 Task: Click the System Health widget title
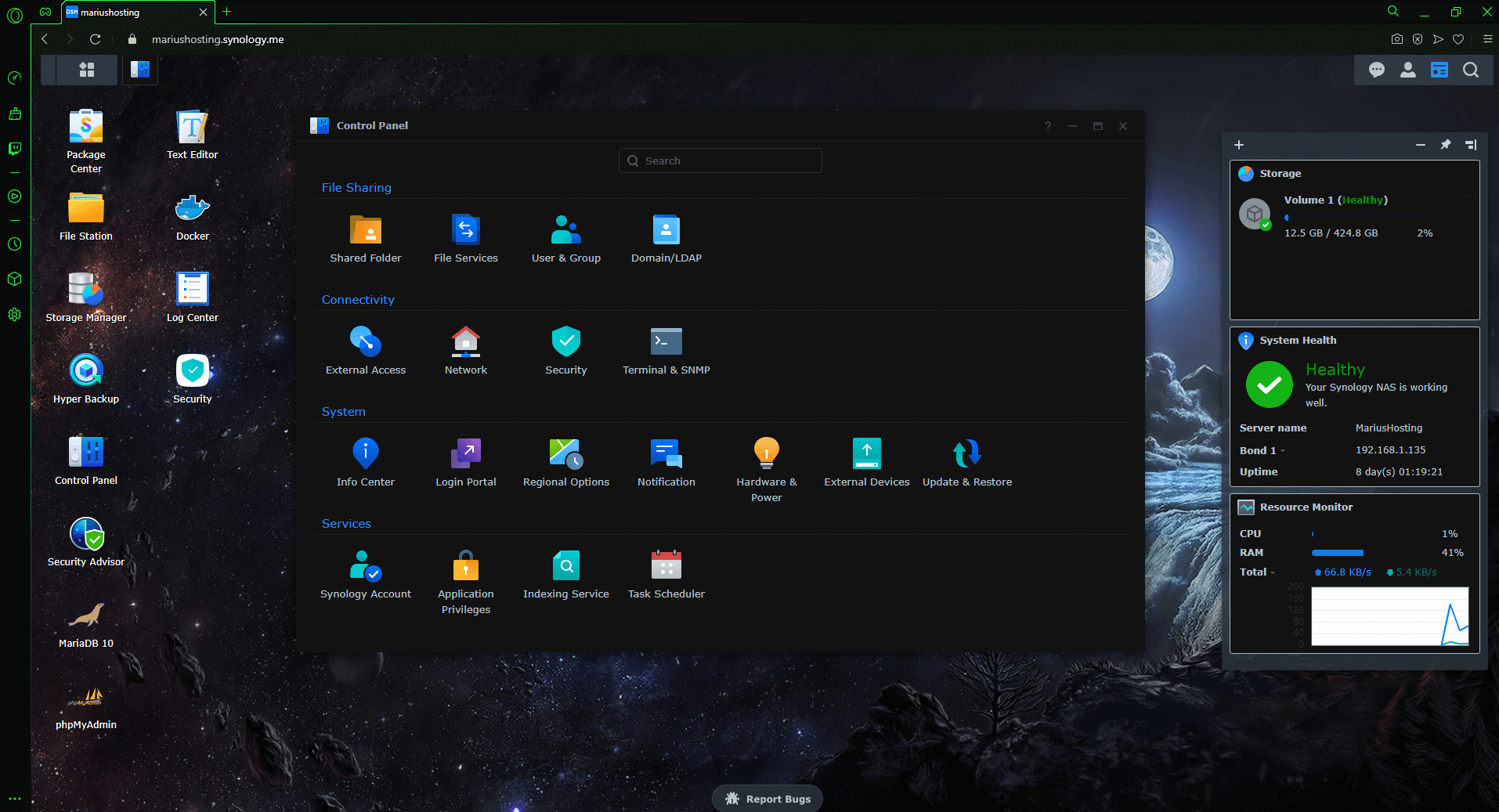(x=1298, y=341)
